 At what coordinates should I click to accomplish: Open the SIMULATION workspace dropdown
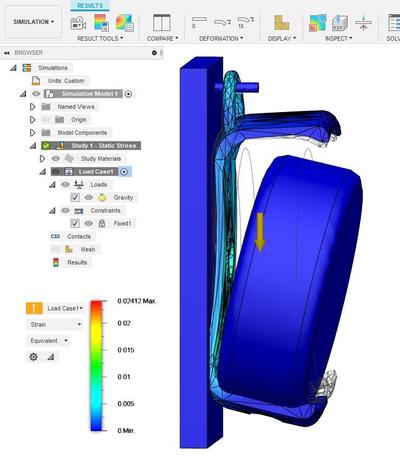click(33, 22)
